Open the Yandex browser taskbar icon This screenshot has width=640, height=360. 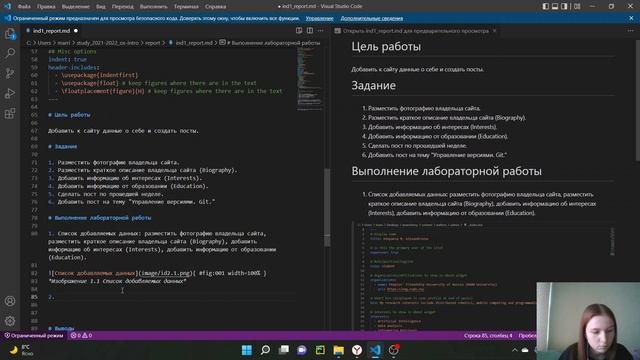[357, 350]
